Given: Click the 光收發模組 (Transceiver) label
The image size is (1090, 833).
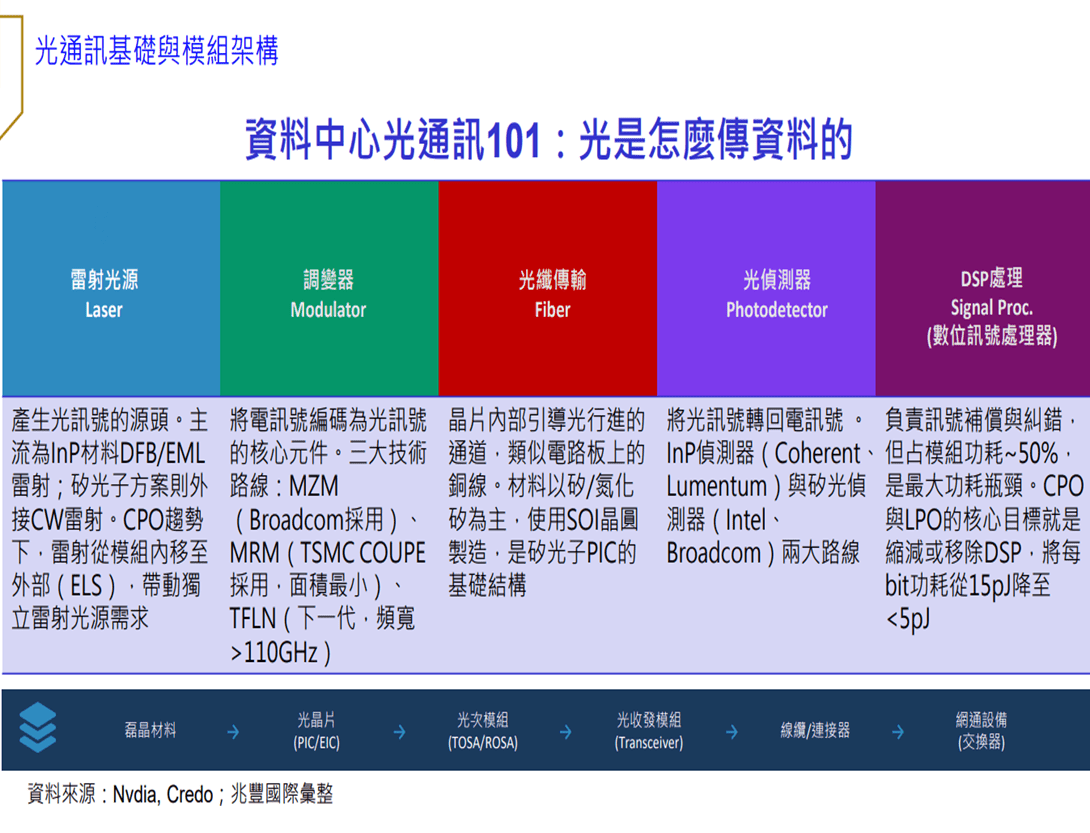Looking at the screenshot, I should tap(649, 731).
